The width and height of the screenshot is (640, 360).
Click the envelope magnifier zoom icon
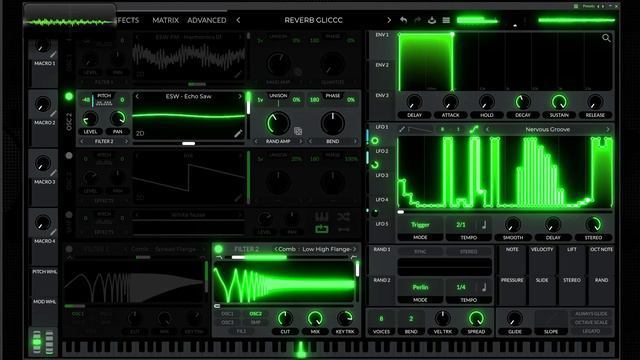coord(606,38)
